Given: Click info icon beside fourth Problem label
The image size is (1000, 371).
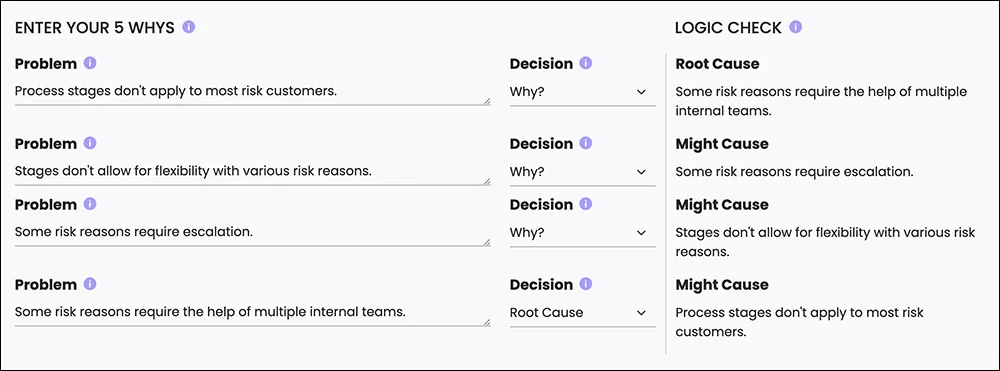Looking at the screenshot, I should [90, 284].
